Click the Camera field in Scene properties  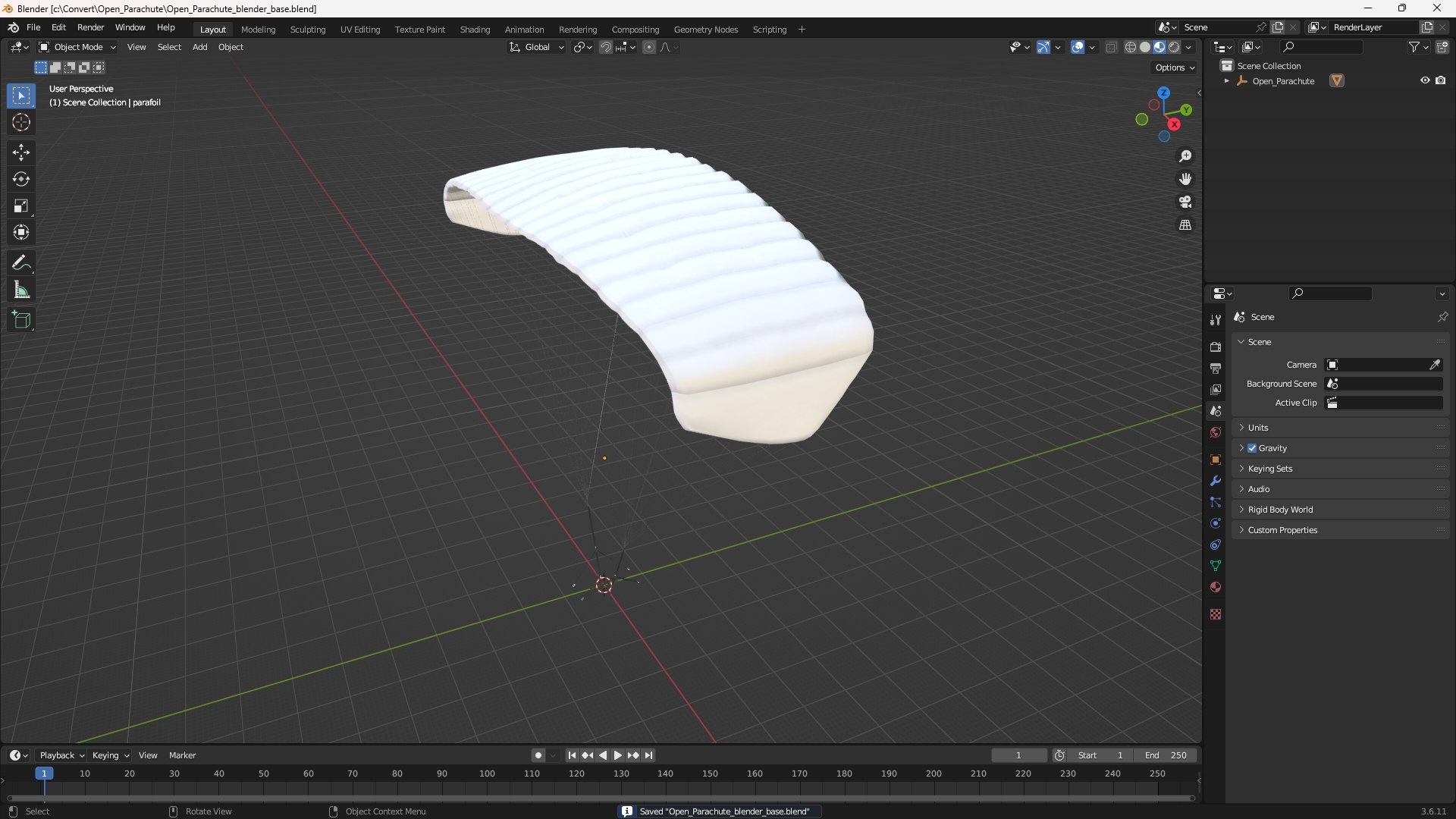click(x=1383, y=365)
